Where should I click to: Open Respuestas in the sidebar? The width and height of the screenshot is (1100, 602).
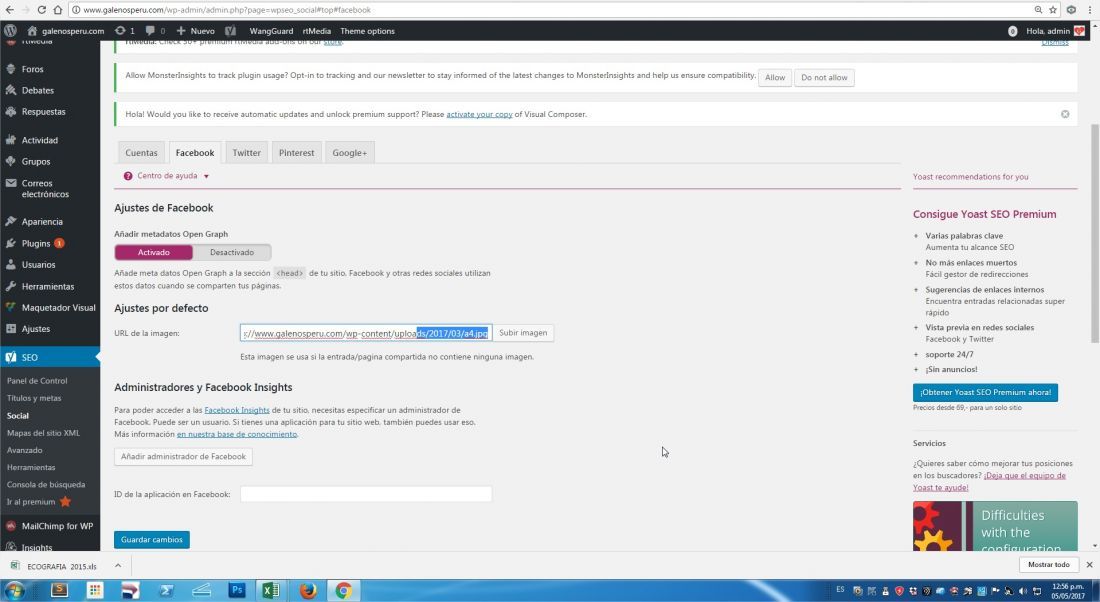click(43, 112)
